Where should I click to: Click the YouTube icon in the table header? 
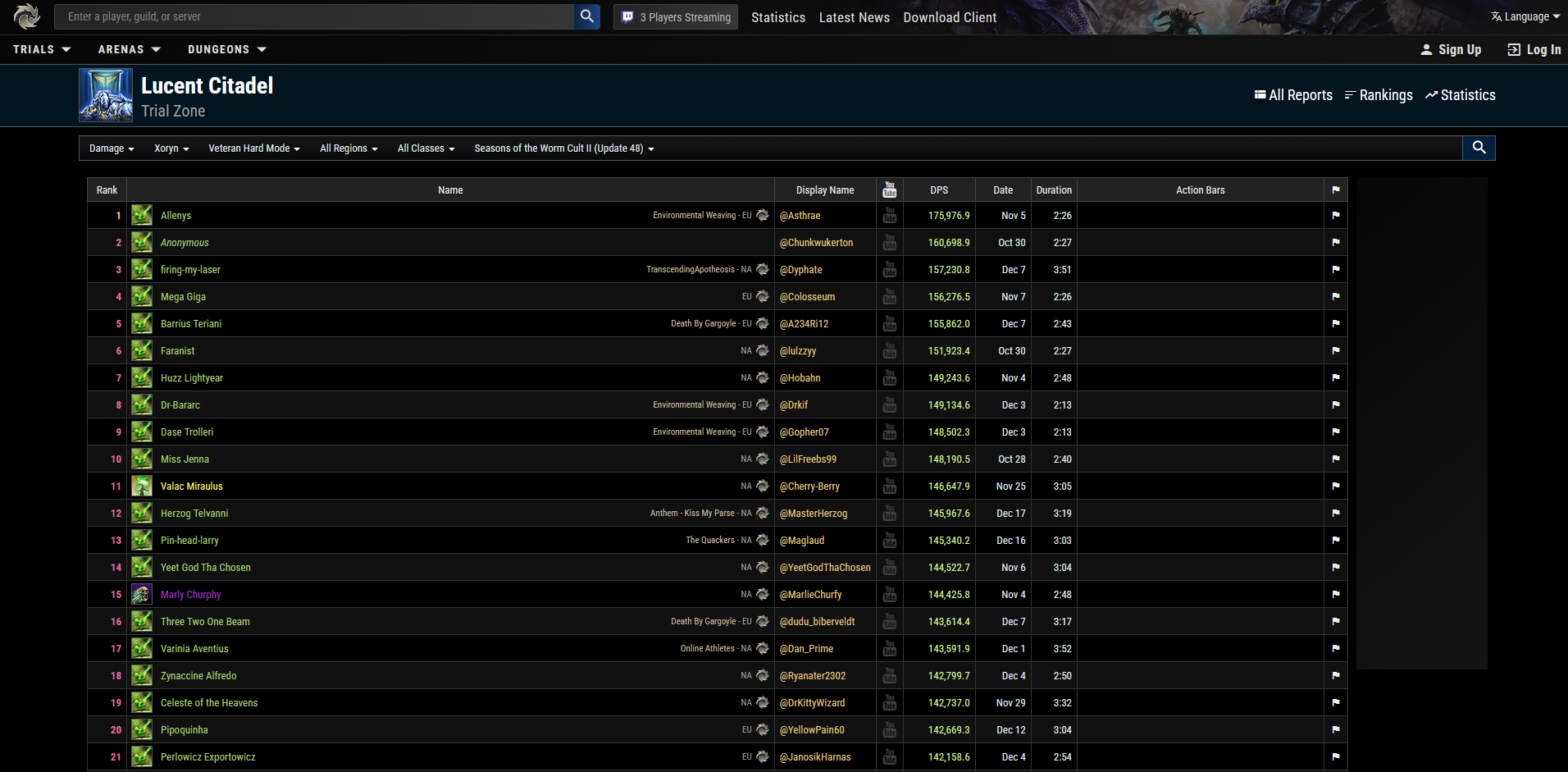890,190
